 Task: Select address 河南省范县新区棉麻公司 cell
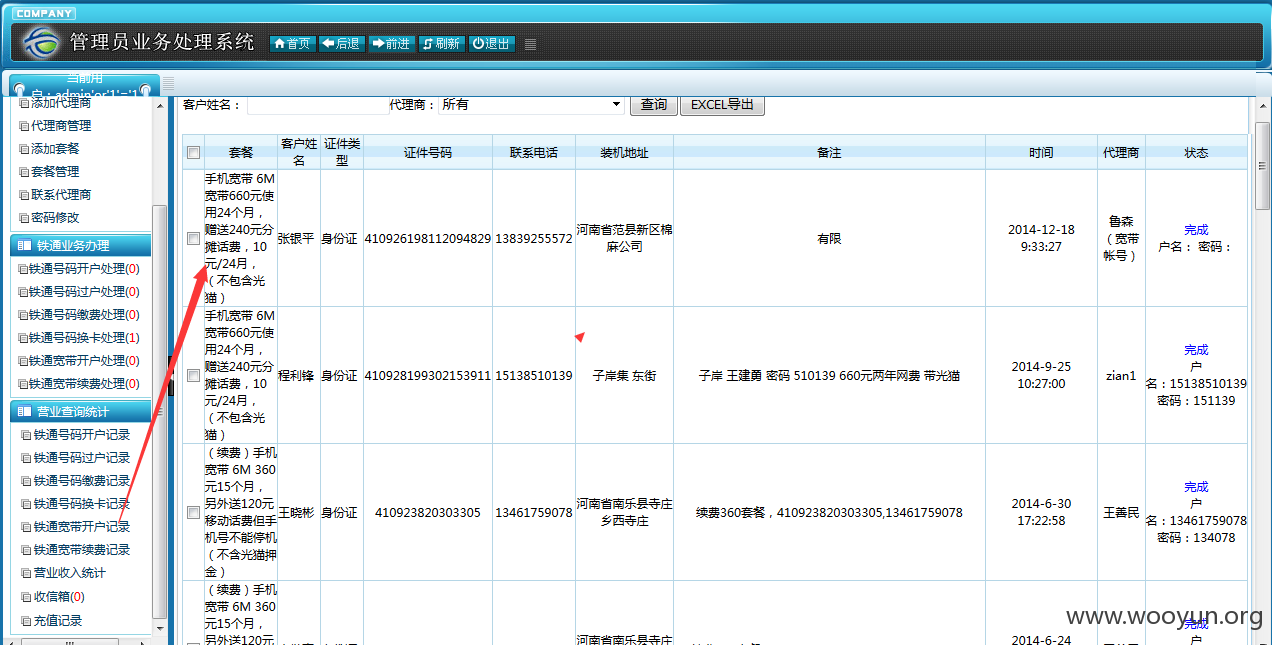(x=624, y=238)
